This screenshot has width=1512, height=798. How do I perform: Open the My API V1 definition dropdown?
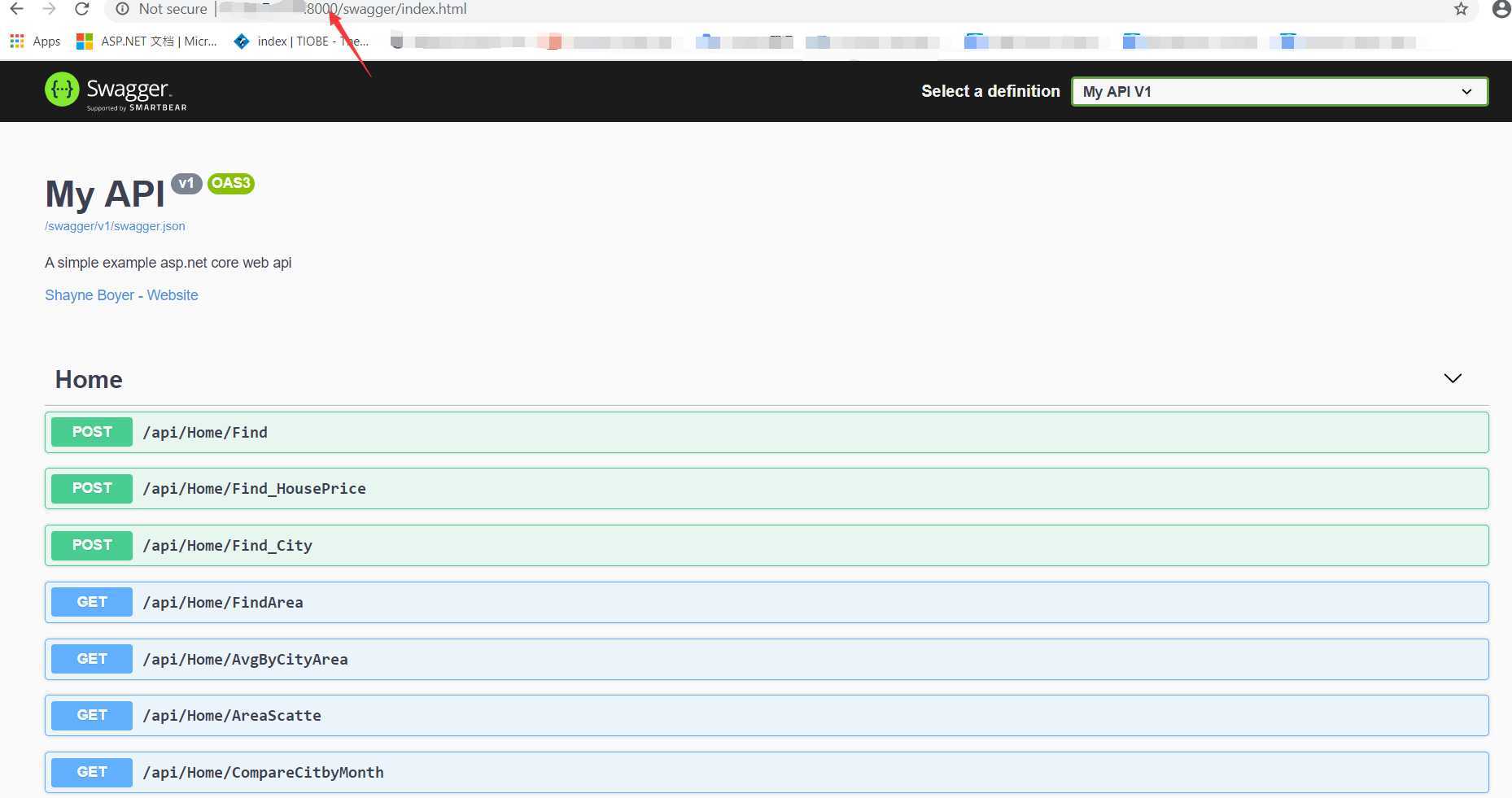click(1279, 91)
